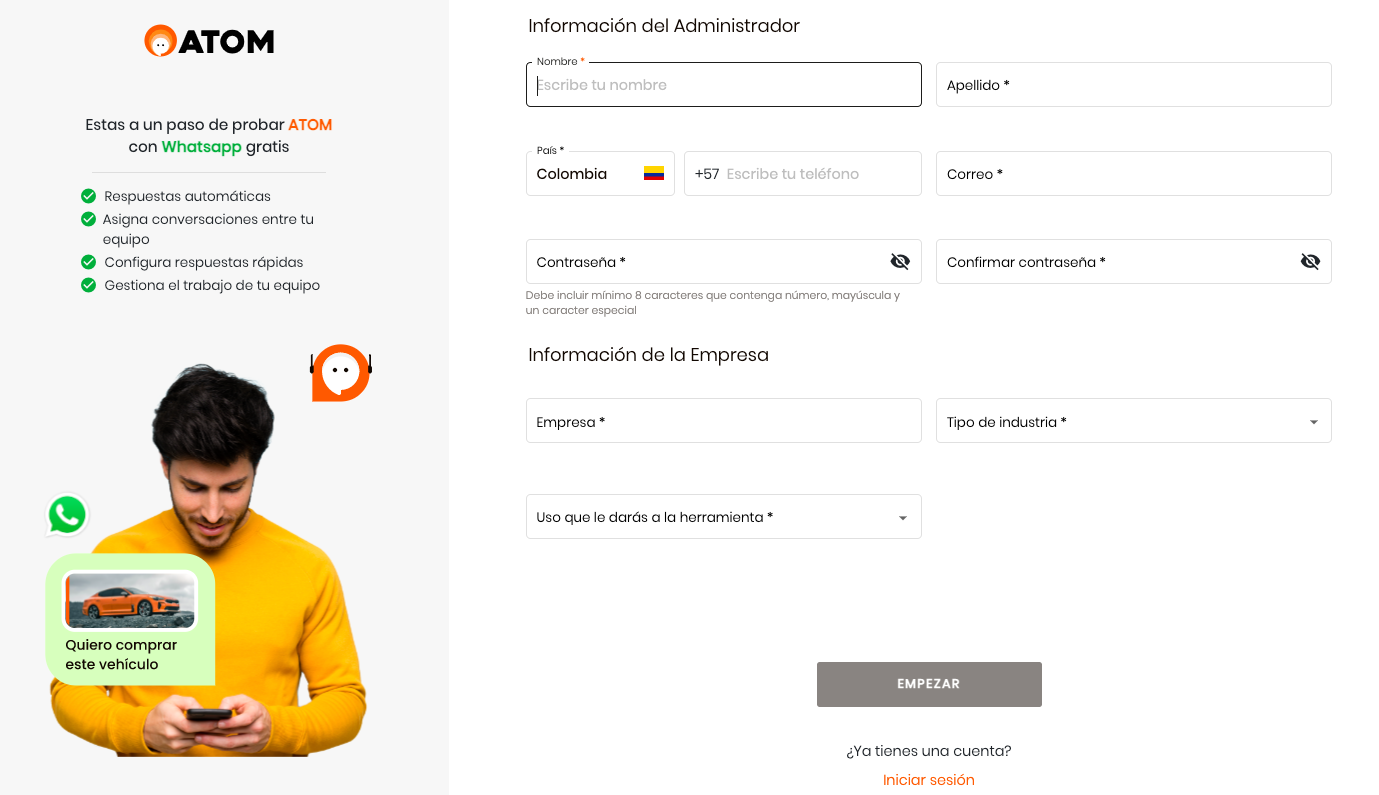Click the Colombia flag icon
The width and height of the screenshot is (1379, 795).
pos(654,174)
